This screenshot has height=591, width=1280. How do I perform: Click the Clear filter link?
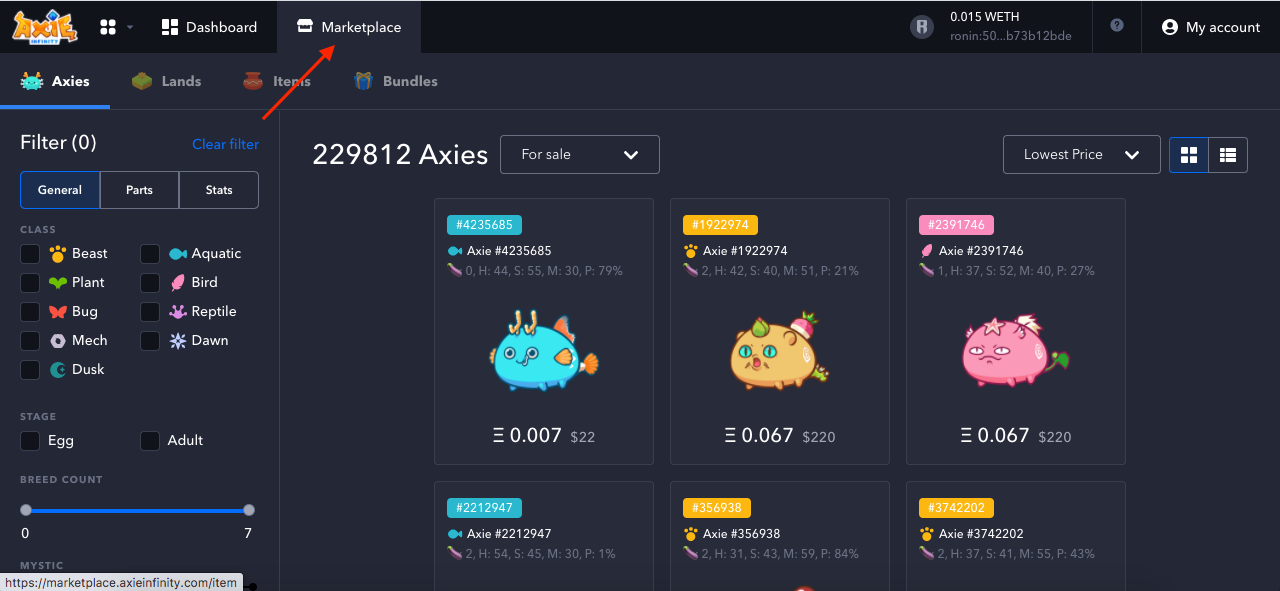coord(225,143)
